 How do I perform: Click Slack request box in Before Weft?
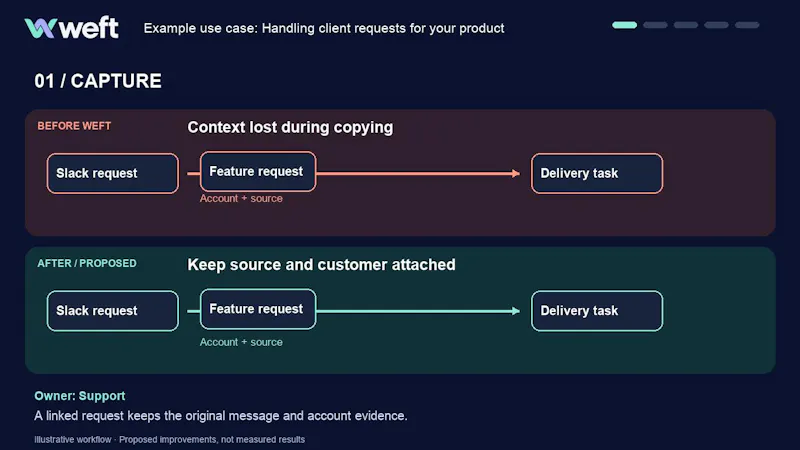point(113,173)
